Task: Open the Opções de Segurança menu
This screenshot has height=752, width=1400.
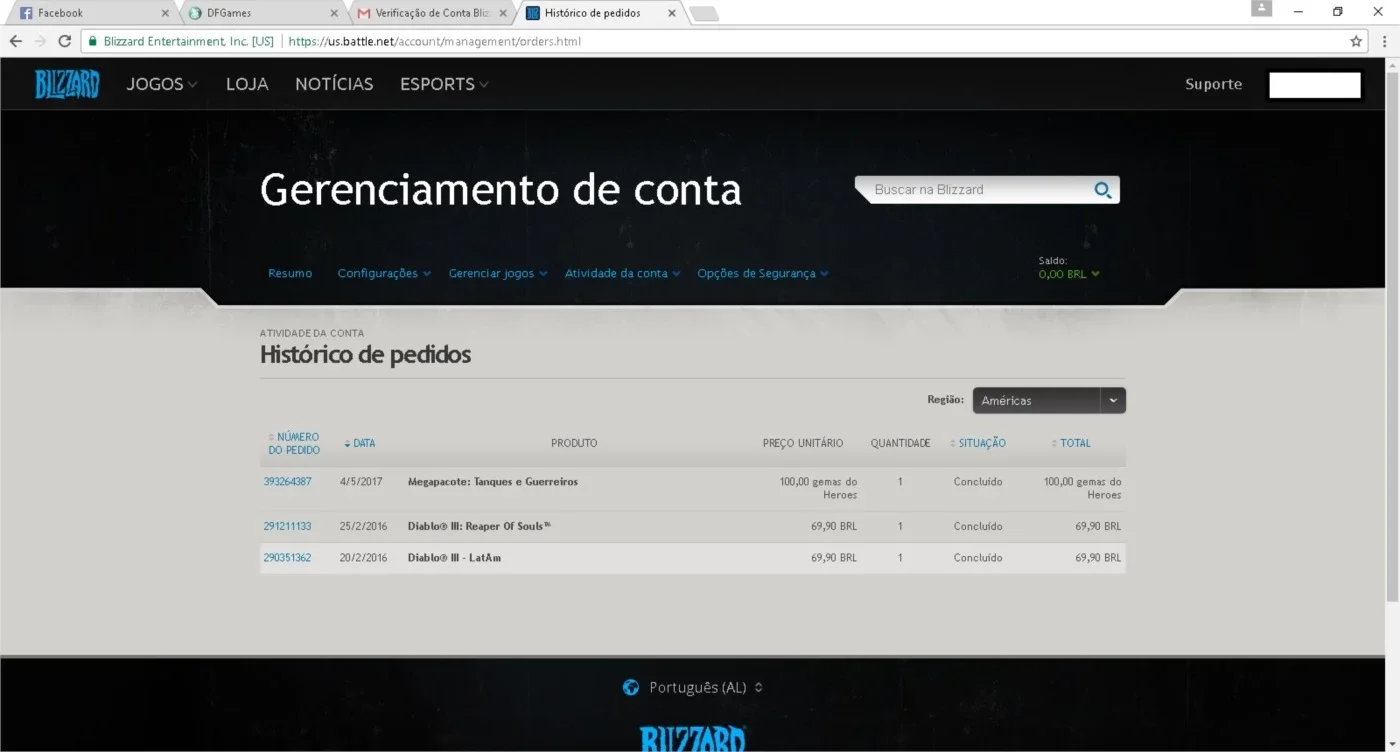Action: 763,273
